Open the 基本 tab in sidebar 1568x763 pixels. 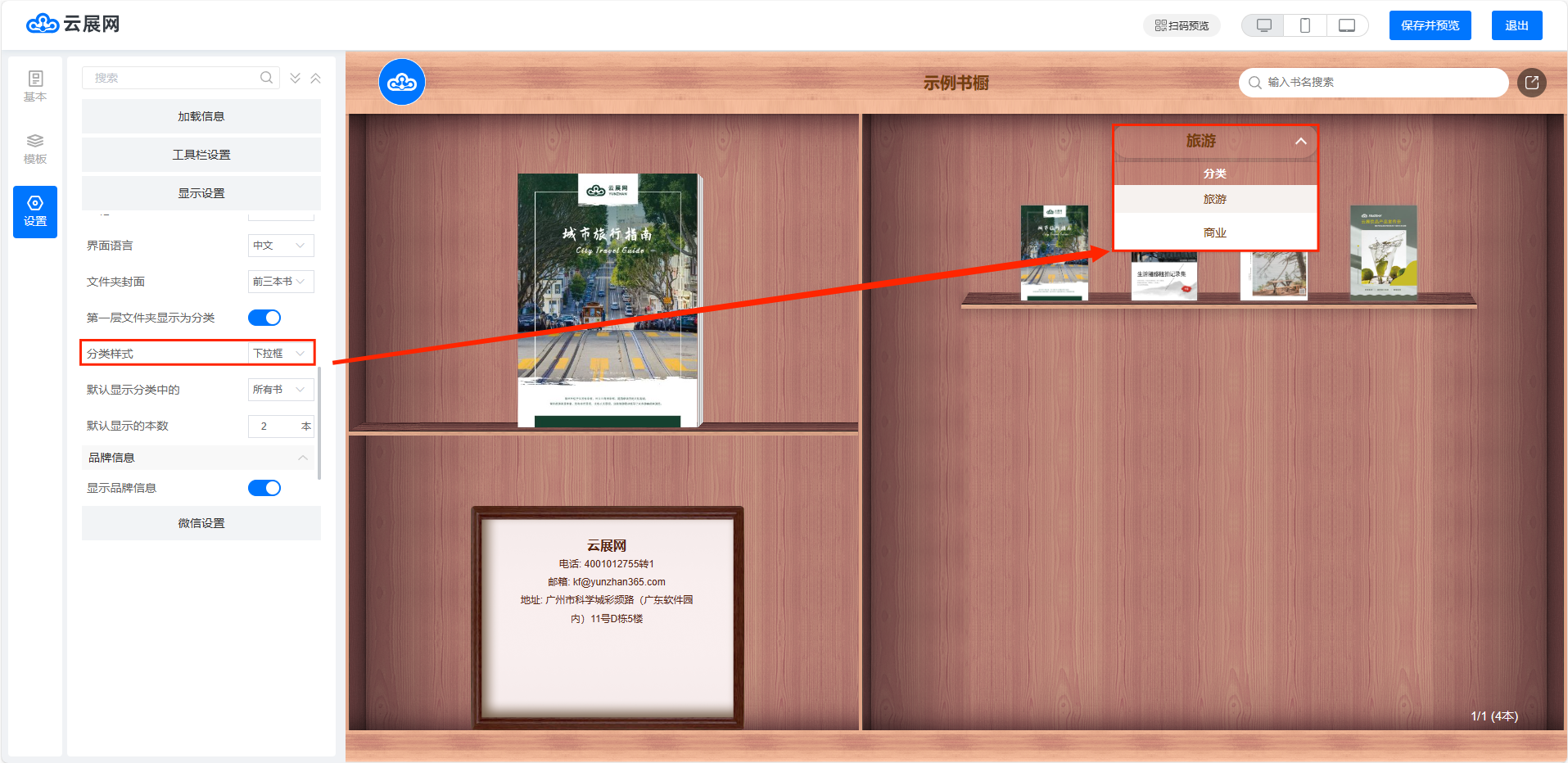click(x=35, y=85)
